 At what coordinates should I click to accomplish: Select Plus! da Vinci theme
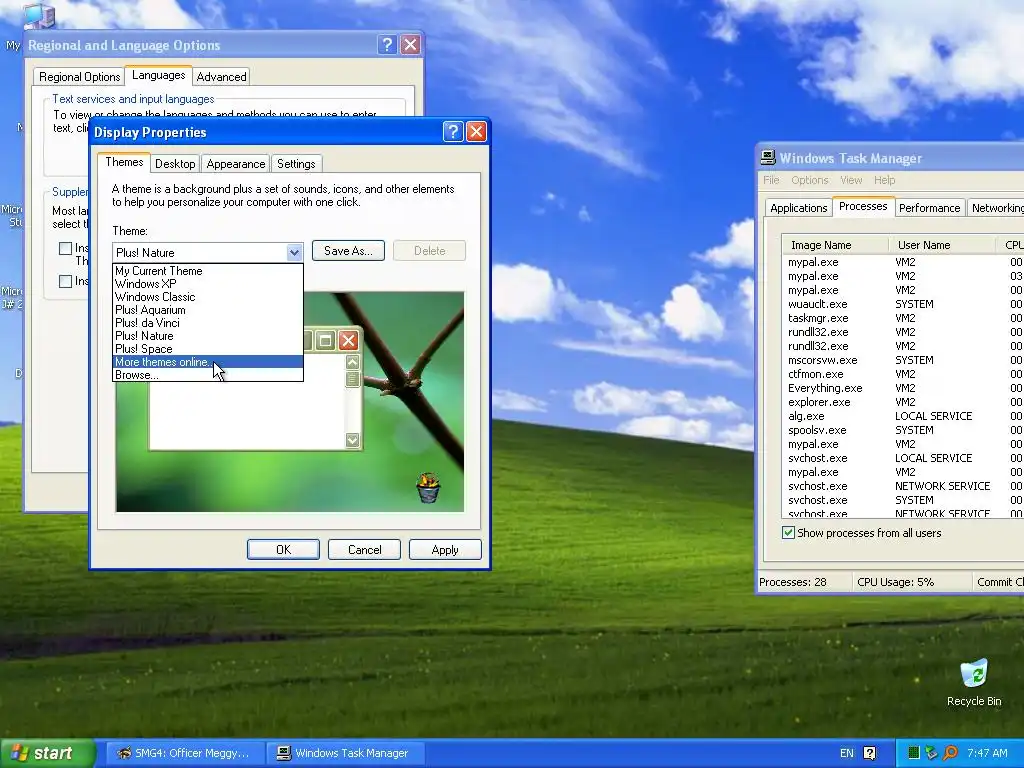pyautogui.click(x=208, y=323)
